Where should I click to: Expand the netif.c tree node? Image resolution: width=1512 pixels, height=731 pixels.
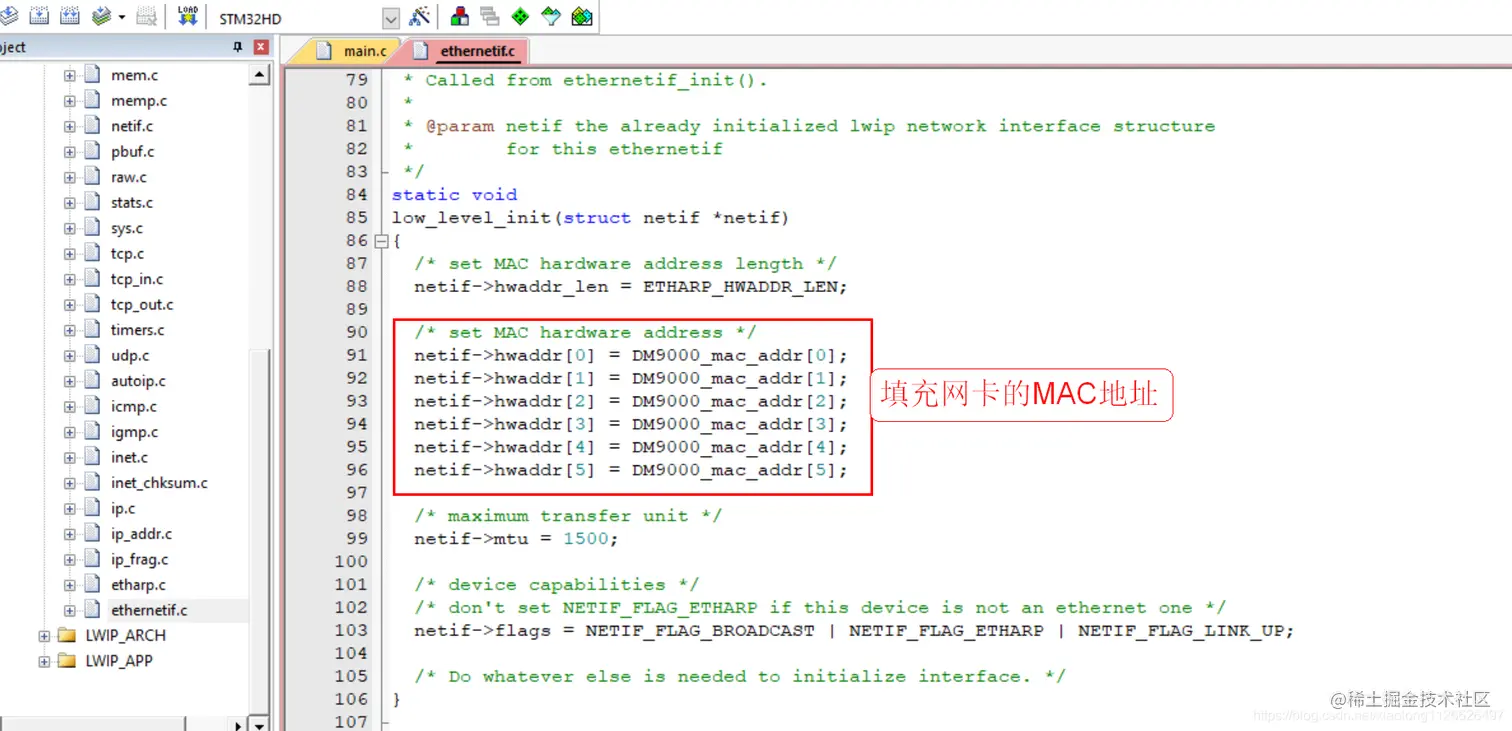(70, 127)
